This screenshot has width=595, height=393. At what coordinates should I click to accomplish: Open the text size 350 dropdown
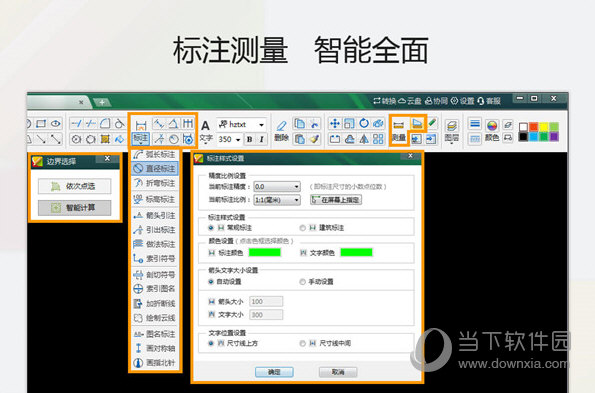tap(238, 140)
